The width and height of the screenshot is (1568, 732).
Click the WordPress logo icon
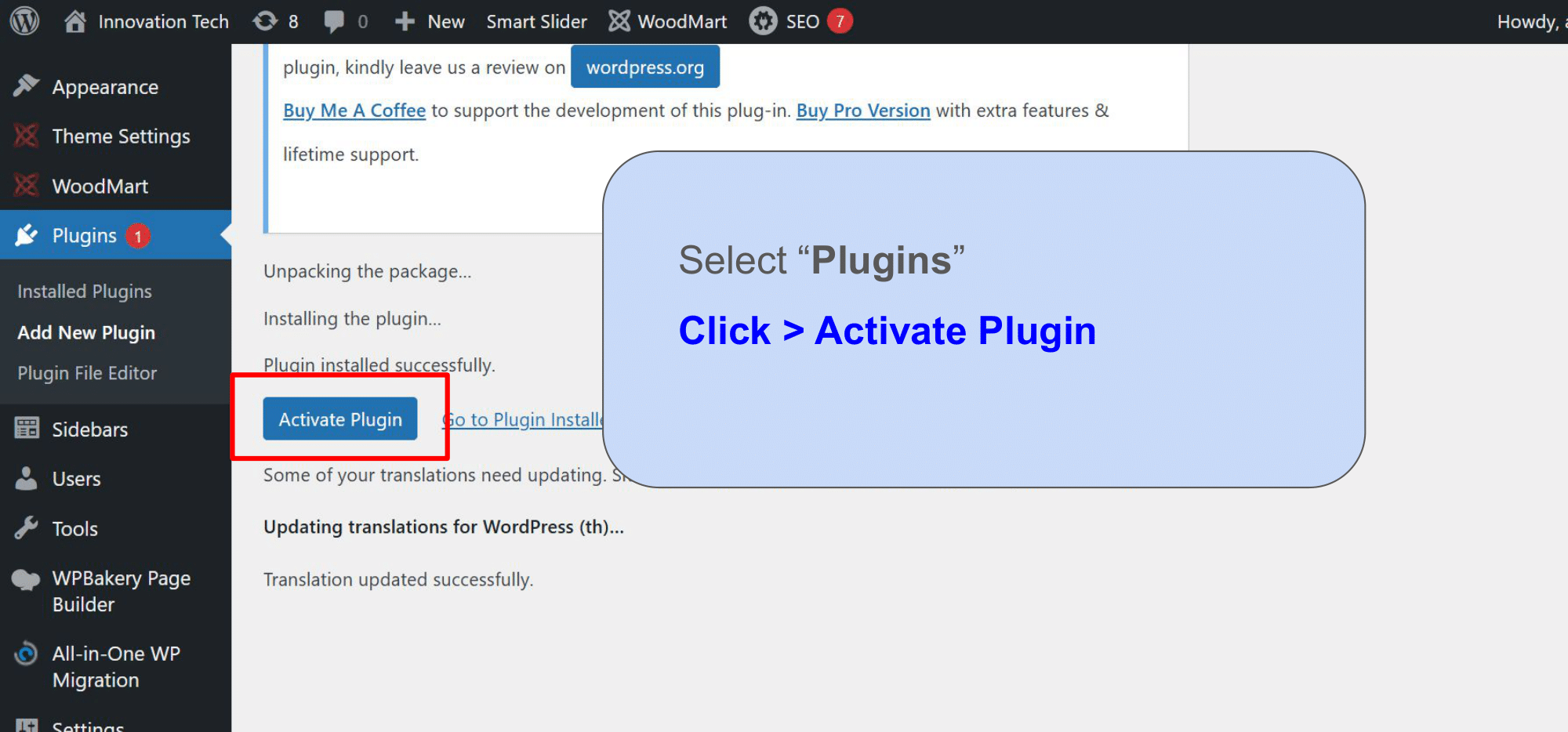pos(24,21)
